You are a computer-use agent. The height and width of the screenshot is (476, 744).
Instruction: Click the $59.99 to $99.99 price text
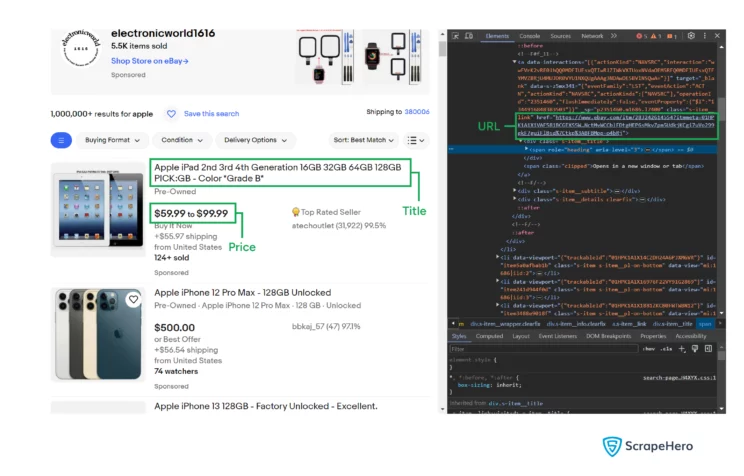pyautogui.click(x=191, y=214)
